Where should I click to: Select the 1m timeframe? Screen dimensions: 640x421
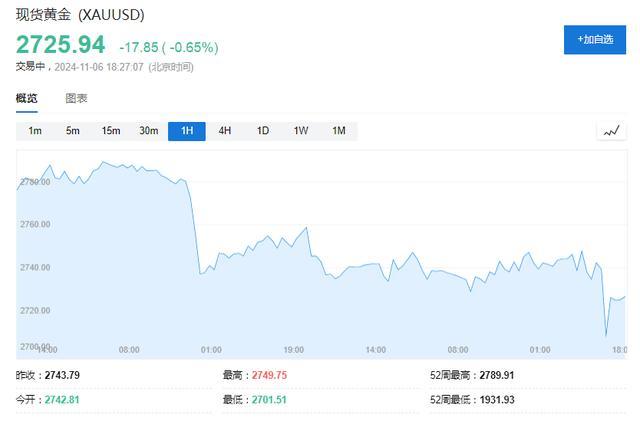[x=35, y=131]
